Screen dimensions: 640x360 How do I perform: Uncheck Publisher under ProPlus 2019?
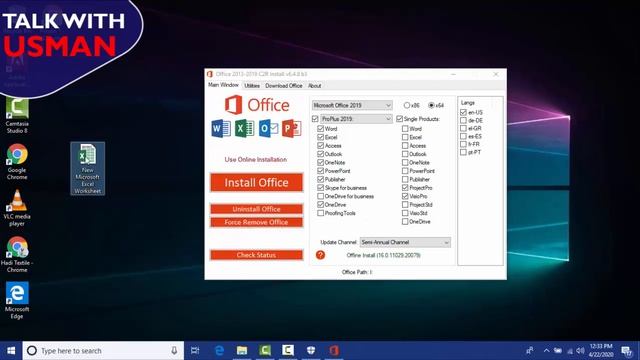click(320, 179)
